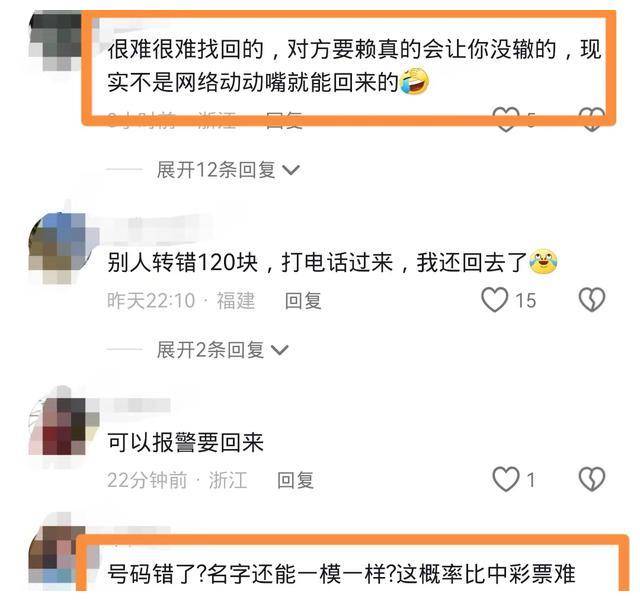This screenshot has height=601, width=640.
Task: Open avatar of the 可以报警要回来 commenter
Action: coord(62,425)
